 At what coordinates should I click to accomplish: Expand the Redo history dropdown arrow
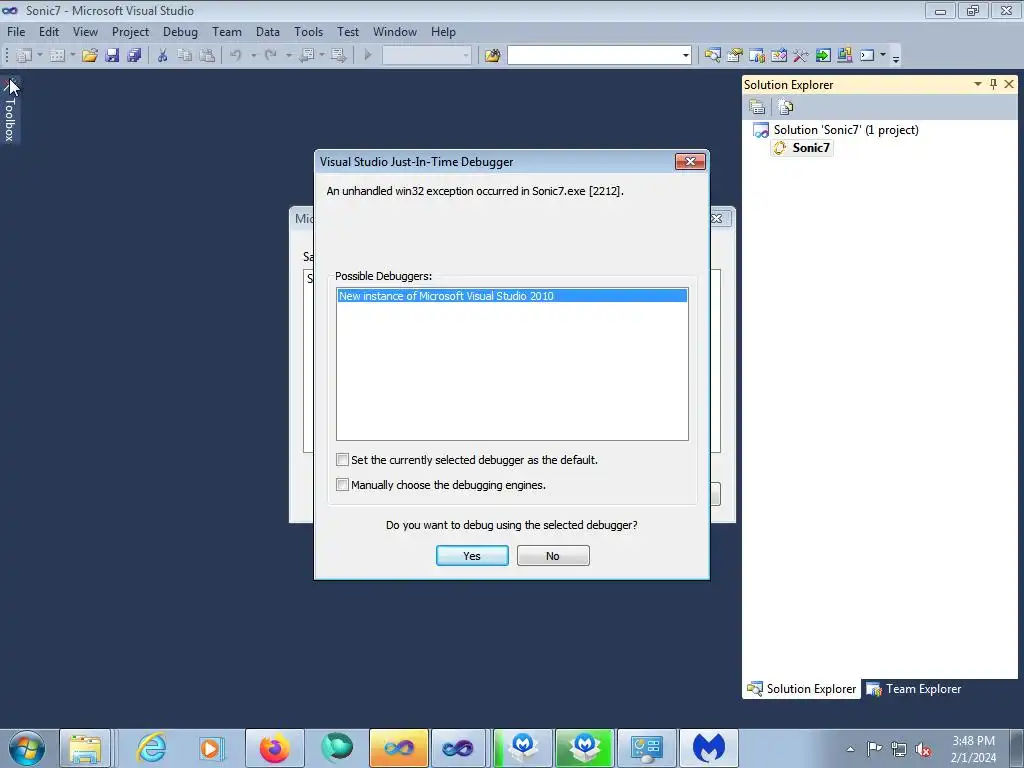pyautogui.click(x=288, y=56)
